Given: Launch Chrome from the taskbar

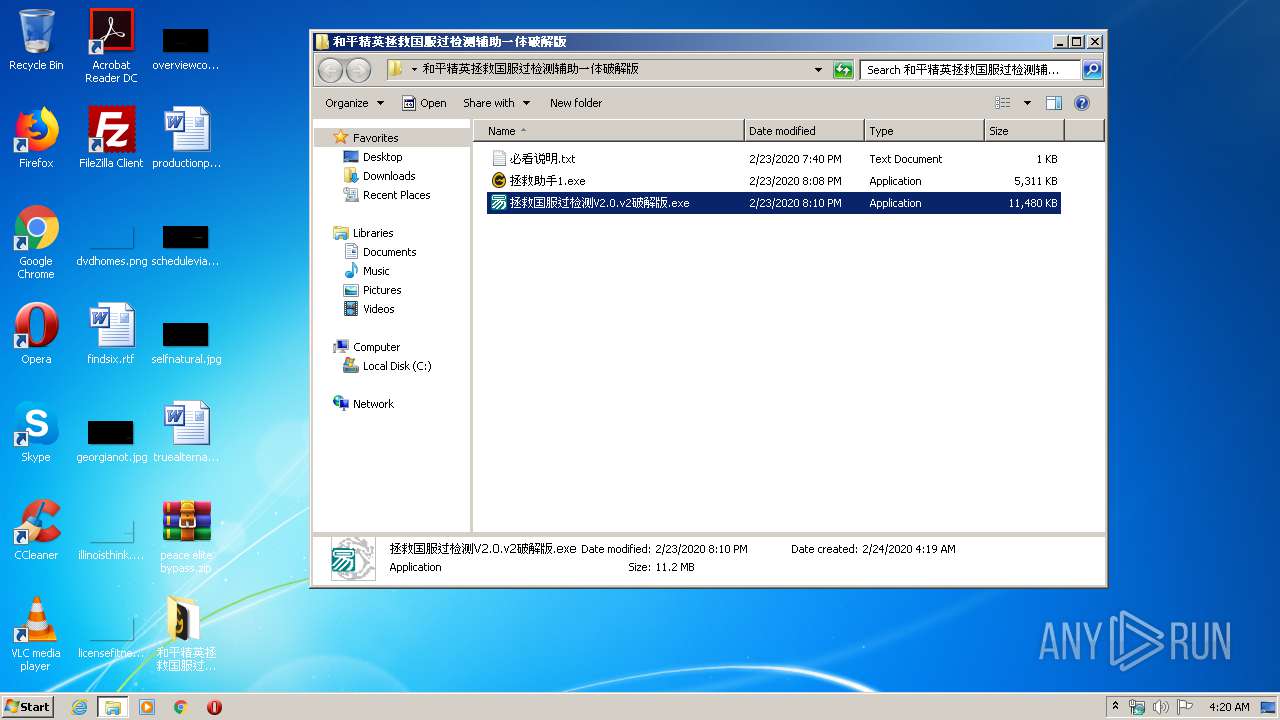Looking at the screenshot, I should pos(181,707).
